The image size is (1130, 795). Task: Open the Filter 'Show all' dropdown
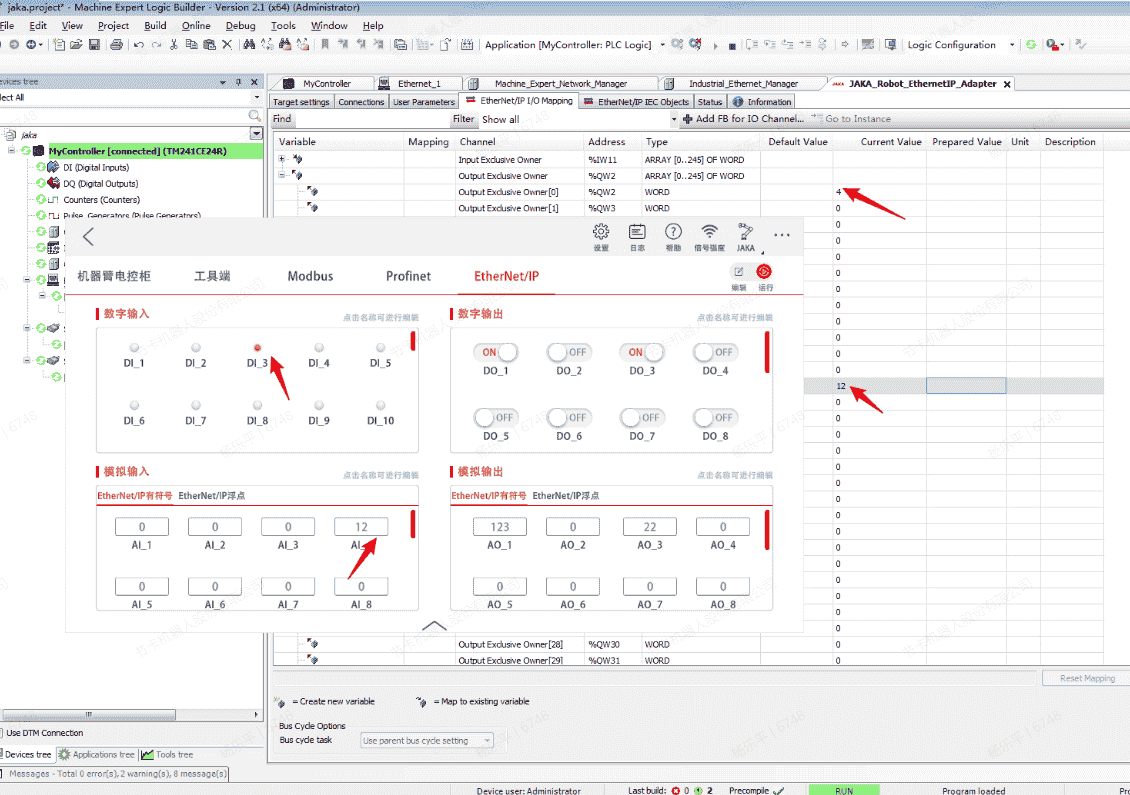[673, 119]
